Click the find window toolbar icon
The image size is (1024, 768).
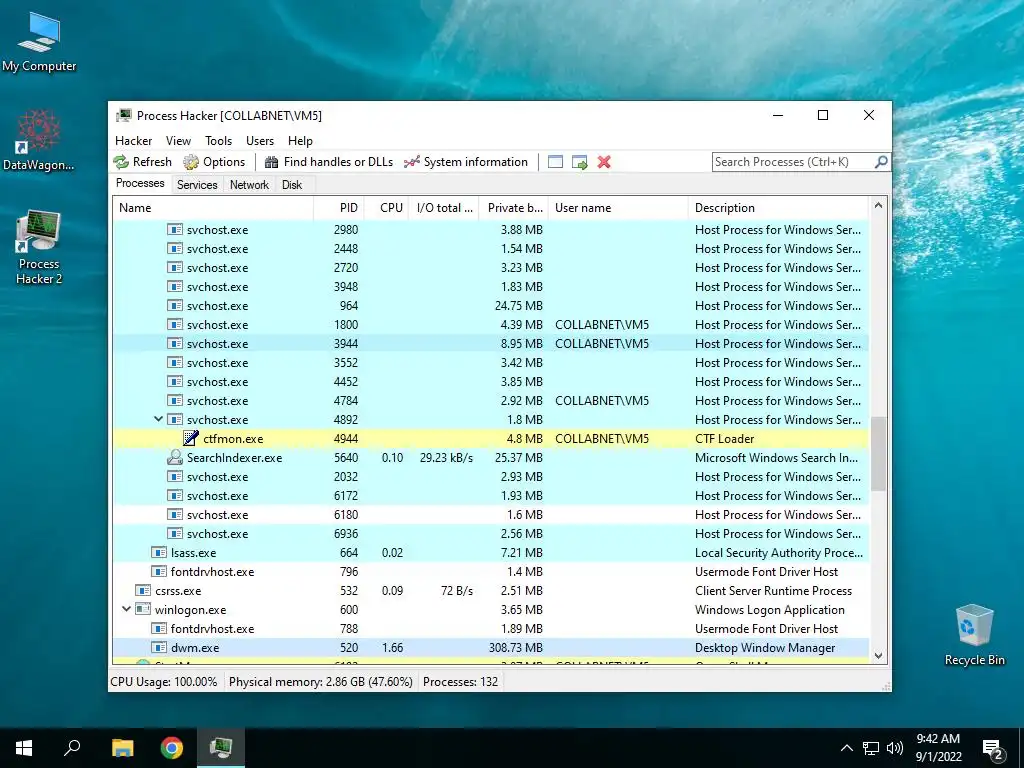click(555, 162)
